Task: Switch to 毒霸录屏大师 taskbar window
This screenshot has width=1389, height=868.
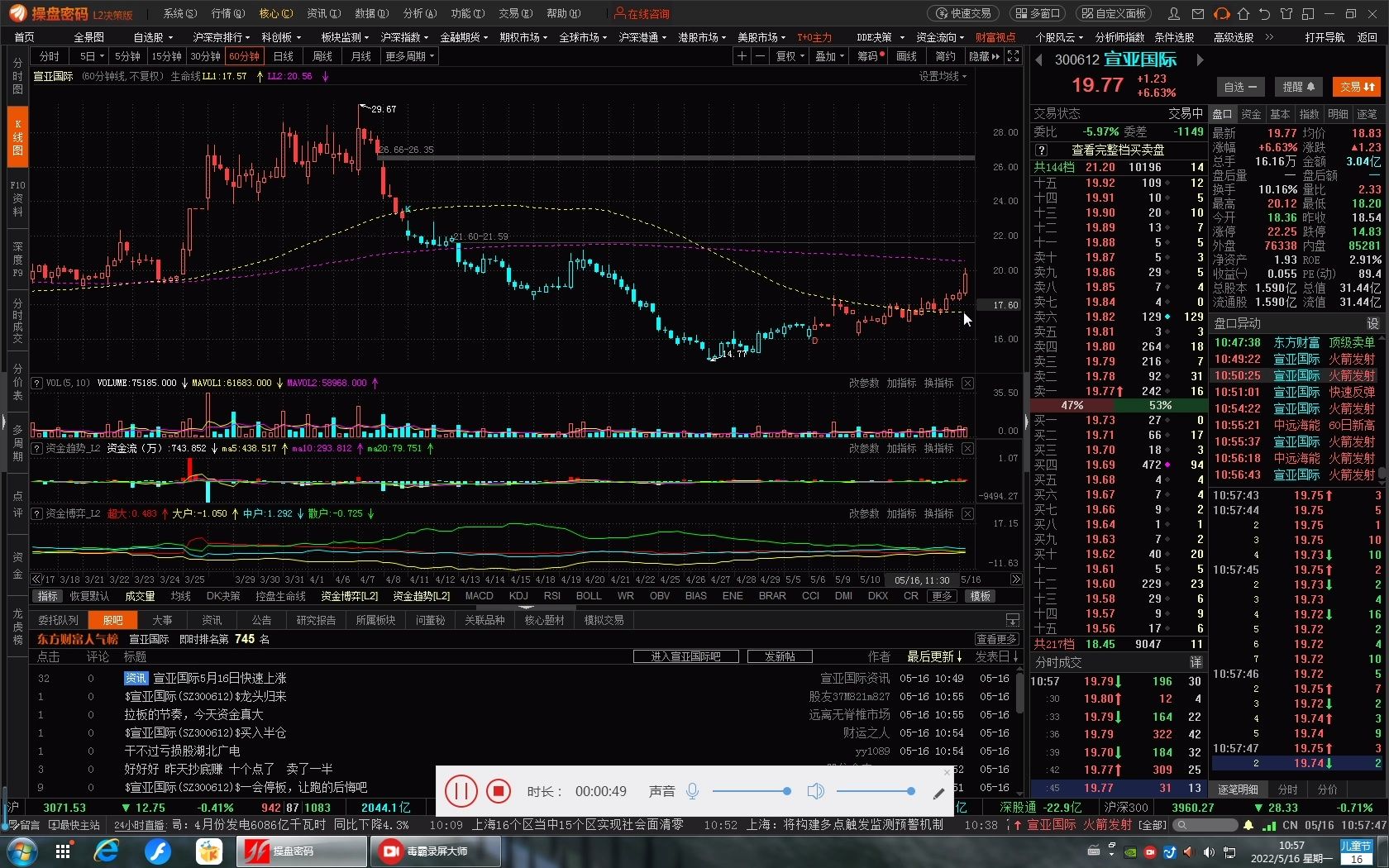Action: pyautogui.click(x=435, y=851)
